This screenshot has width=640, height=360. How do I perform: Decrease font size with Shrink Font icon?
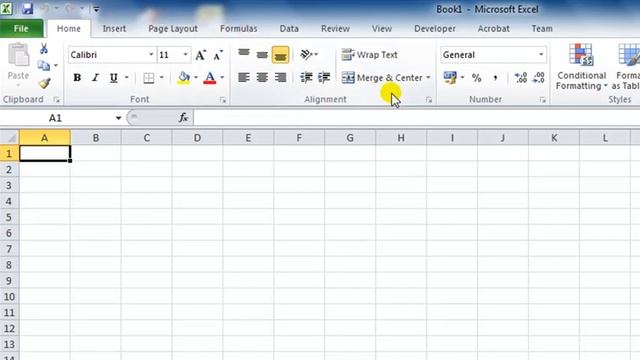pyautogui.click(x=218, y=55)
